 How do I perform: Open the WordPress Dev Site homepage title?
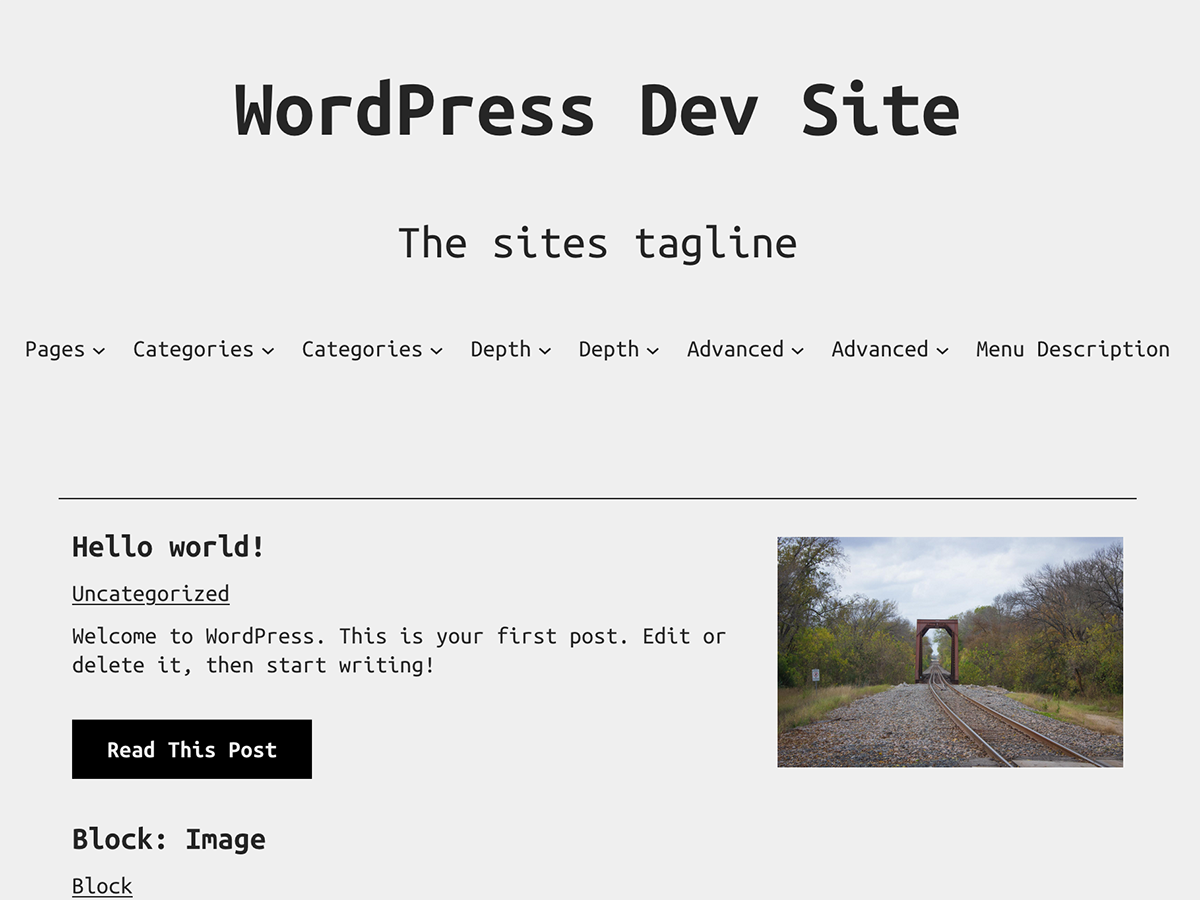[x=597, y=108]
